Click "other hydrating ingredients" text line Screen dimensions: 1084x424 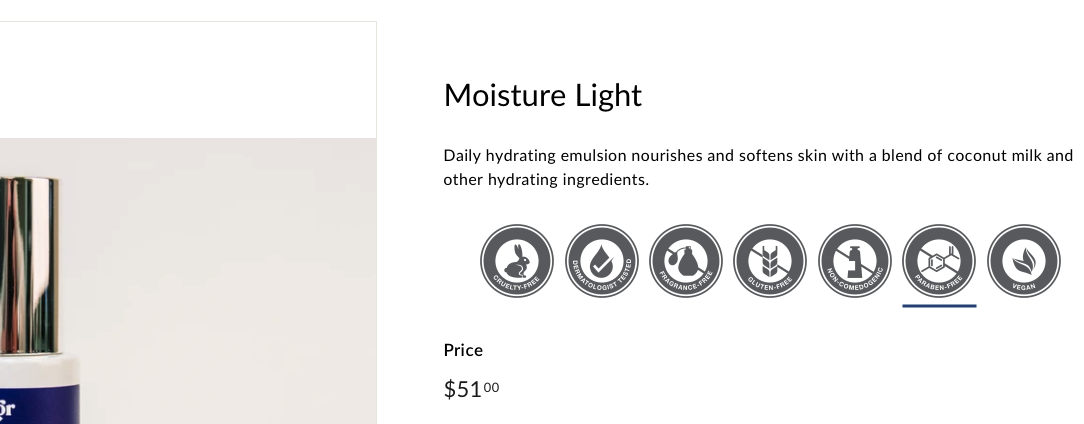pos(546,180)
